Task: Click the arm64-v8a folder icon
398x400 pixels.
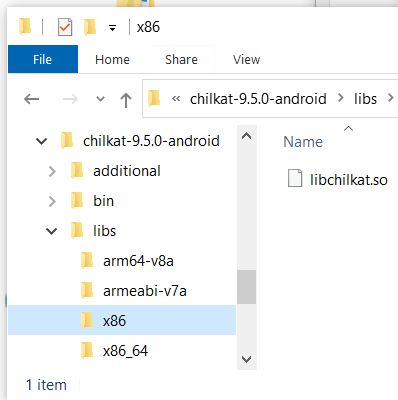Action: (x=87, y=260)
